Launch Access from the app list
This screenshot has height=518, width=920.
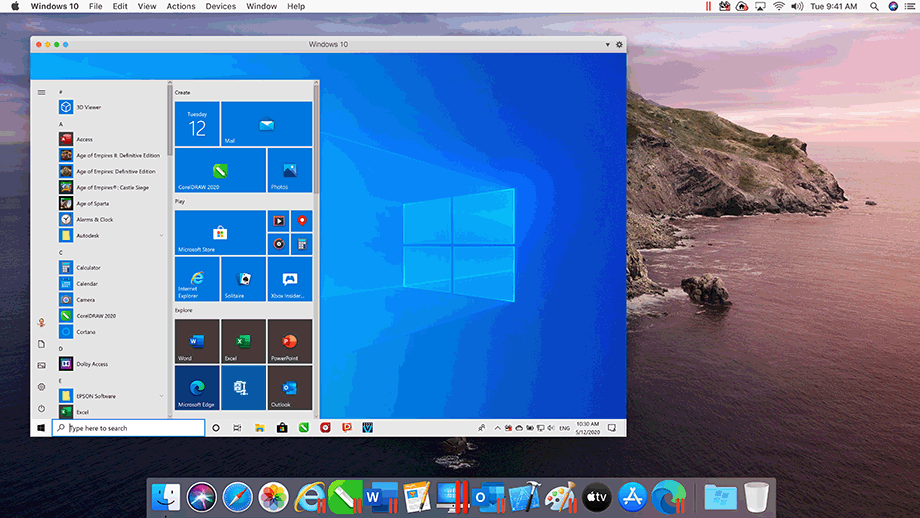(x=76, y=140)
